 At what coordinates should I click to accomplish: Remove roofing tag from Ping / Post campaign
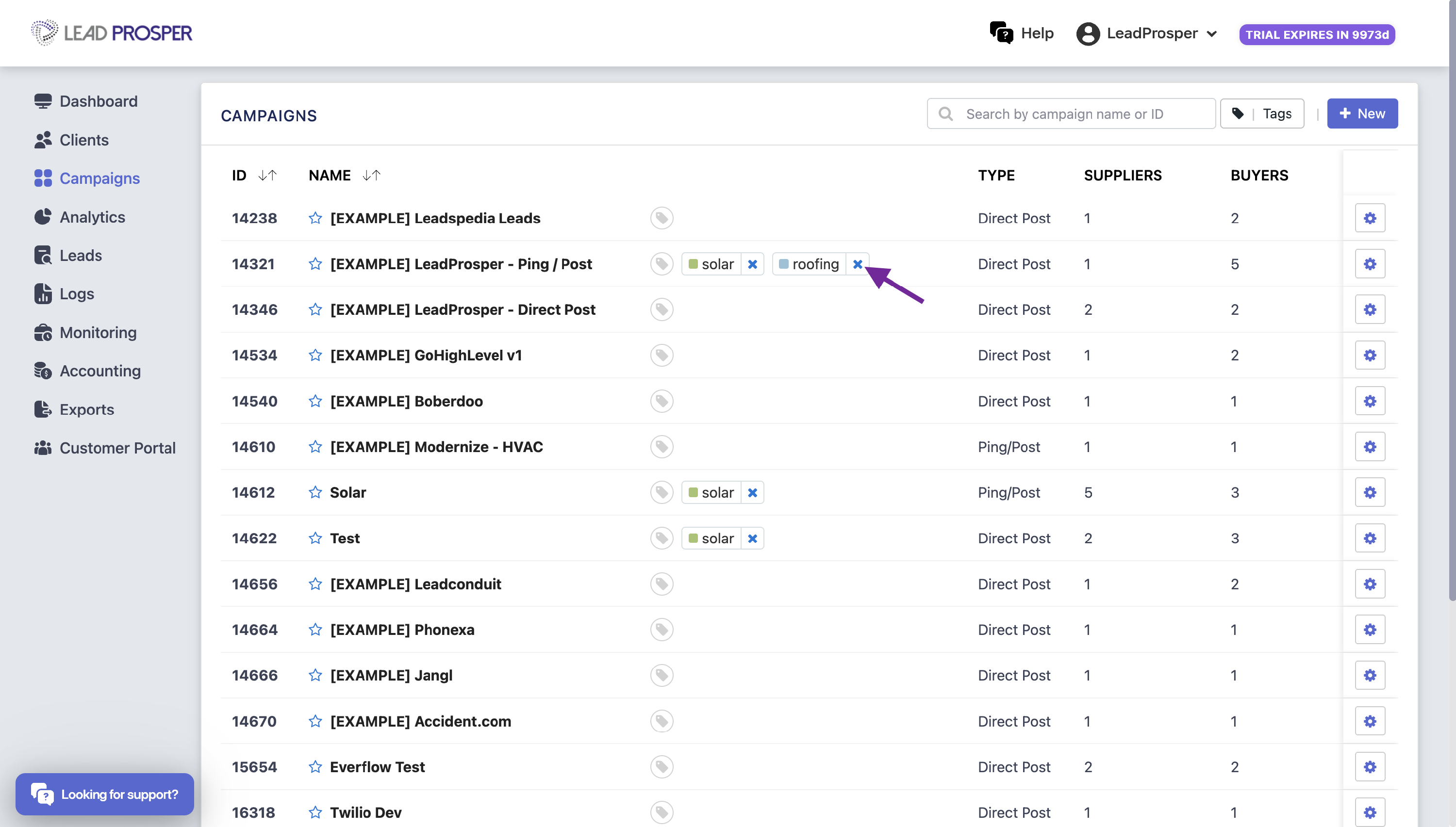(x=858, y=264)
